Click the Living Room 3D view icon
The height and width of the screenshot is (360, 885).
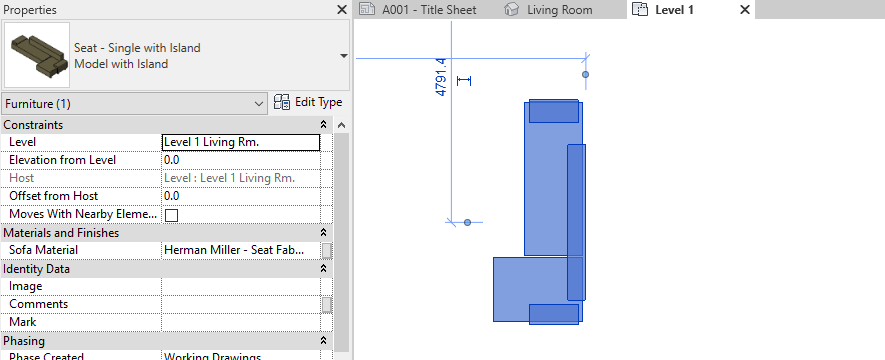(511, 10)
